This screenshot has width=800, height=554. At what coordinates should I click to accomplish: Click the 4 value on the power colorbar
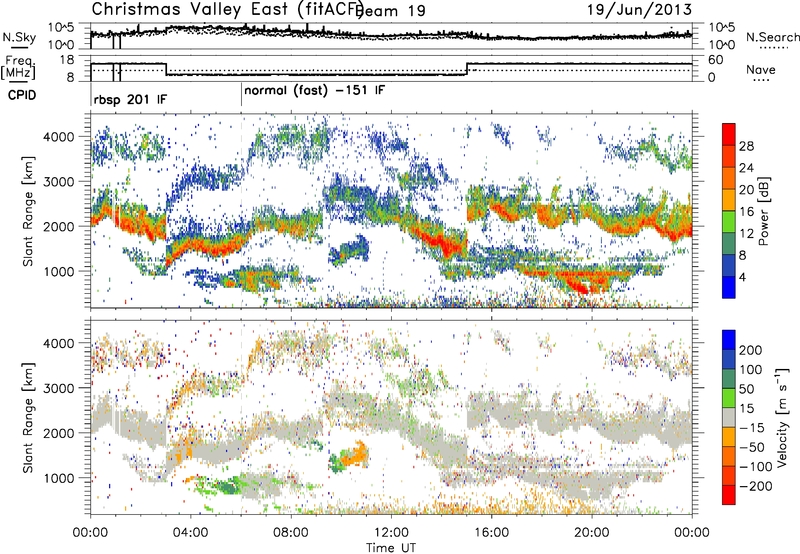coord(742,277)
